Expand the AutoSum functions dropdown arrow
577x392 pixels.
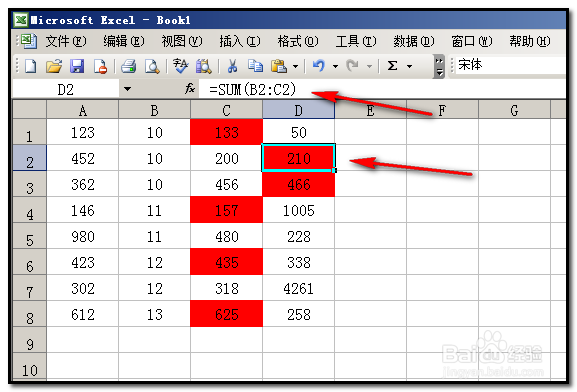(409, 67)
